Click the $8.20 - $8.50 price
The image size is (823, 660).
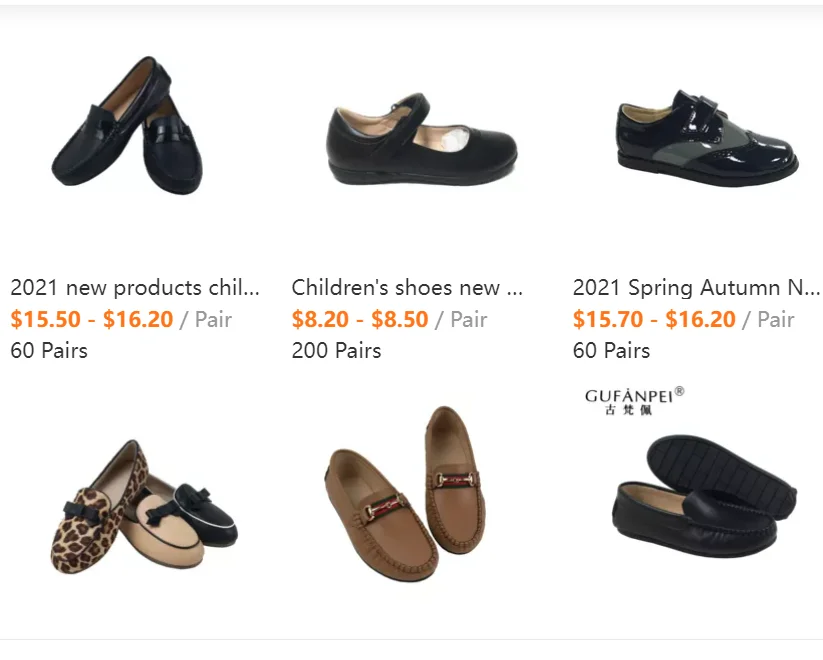(360, 320)
